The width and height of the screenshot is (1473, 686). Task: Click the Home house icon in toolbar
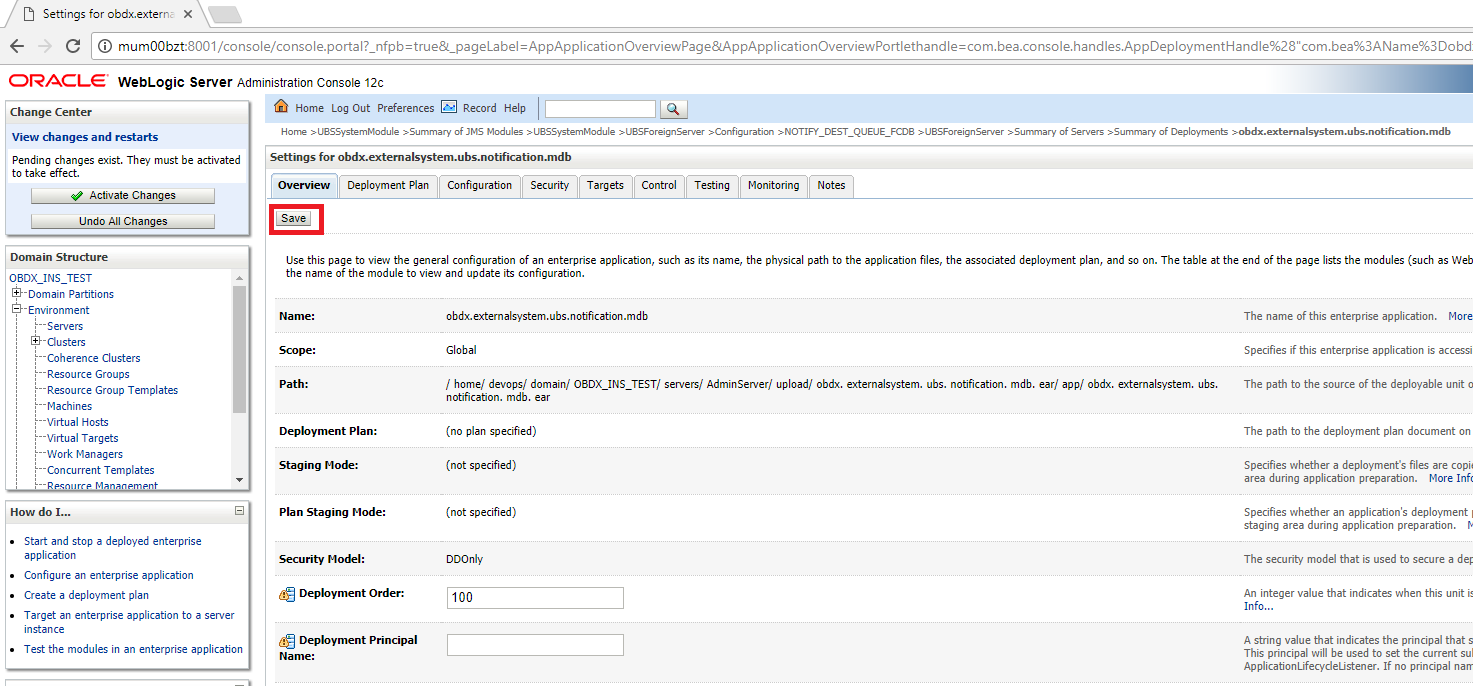(281, 107)
